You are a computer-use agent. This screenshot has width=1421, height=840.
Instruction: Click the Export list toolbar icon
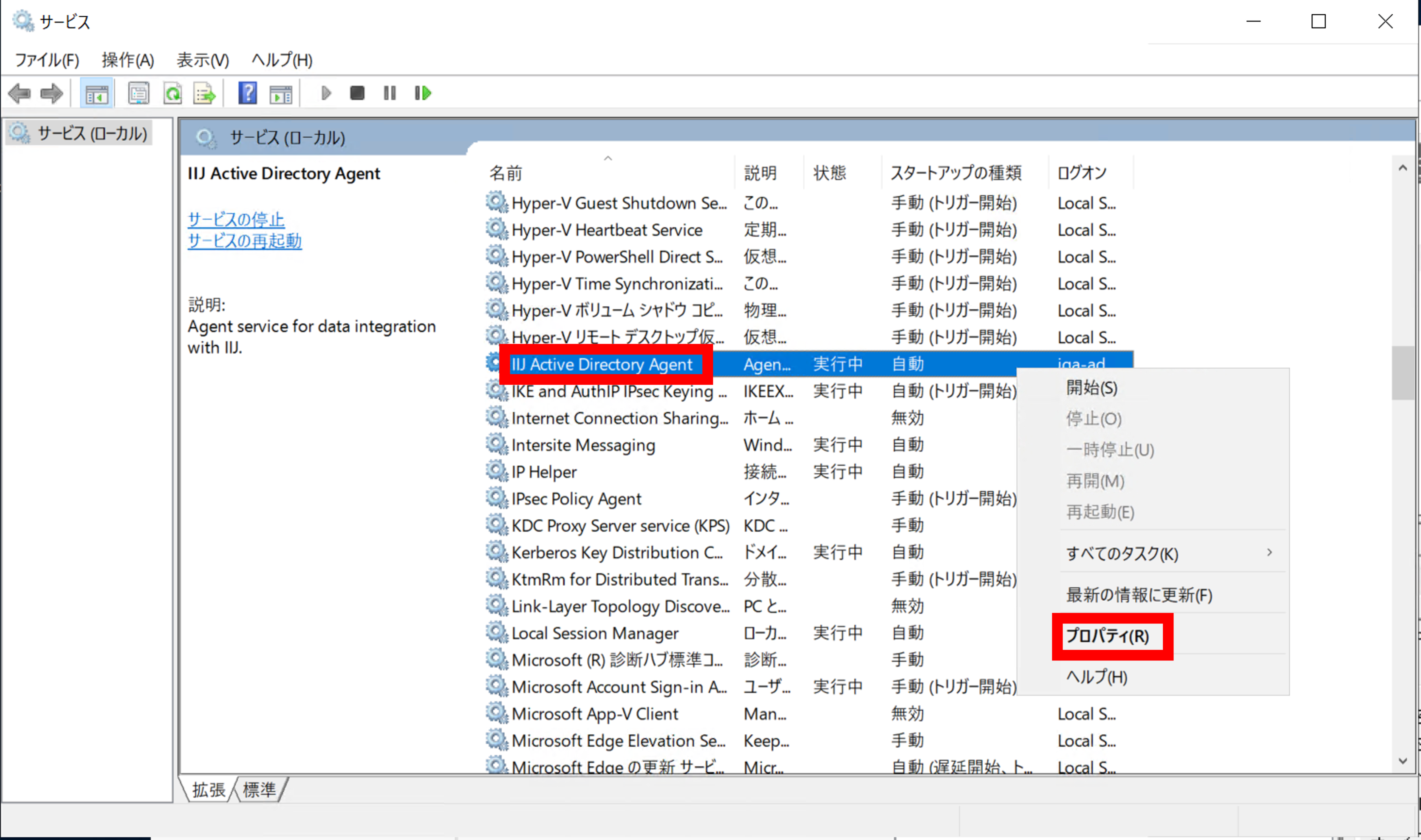[x=204, y=93]
